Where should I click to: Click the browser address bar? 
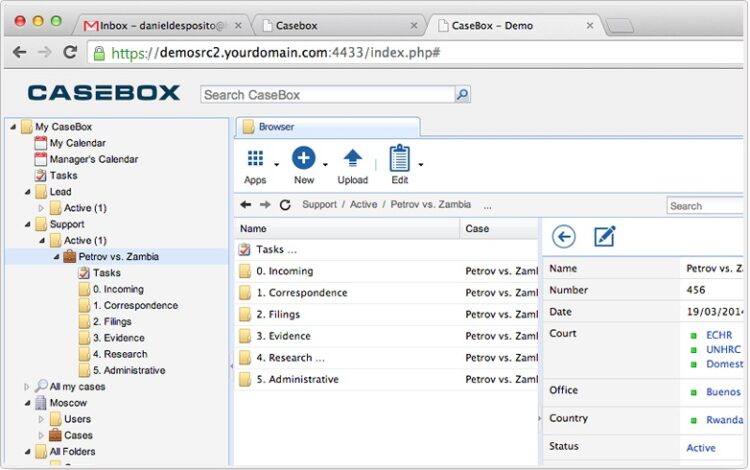(x=415, y=53)
